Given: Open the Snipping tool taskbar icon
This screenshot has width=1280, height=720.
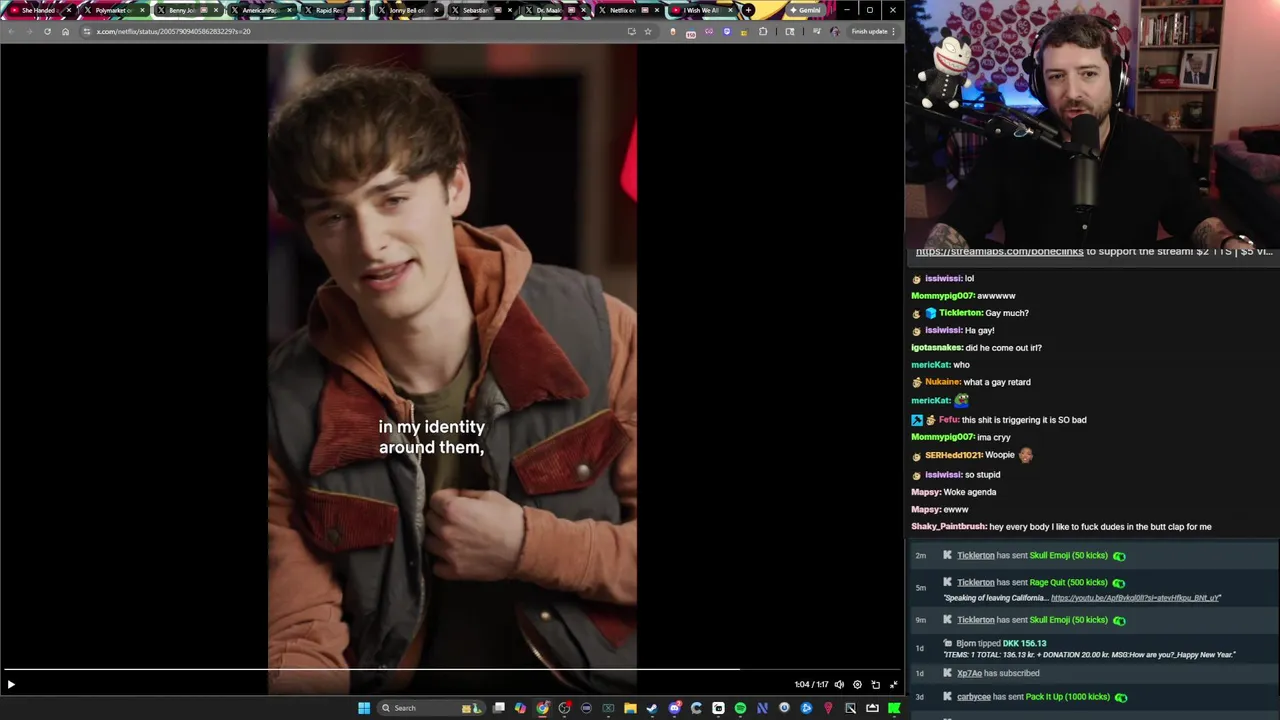Looking at the screenshot, I should (850, 708).
